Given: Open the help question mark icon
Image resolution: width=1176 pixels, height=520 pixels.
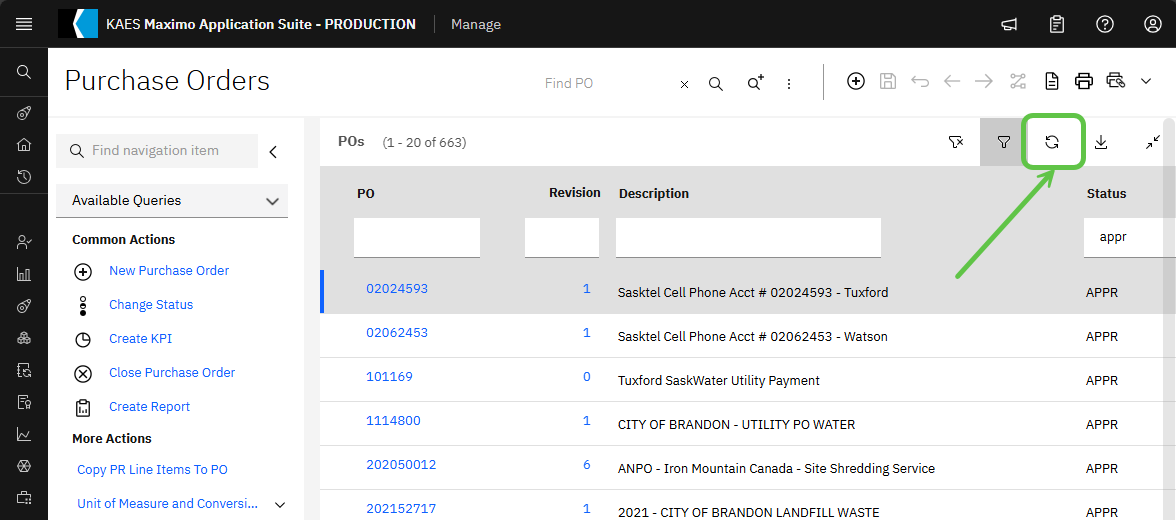Looking at the screenshot, I should coord(1105,24).
